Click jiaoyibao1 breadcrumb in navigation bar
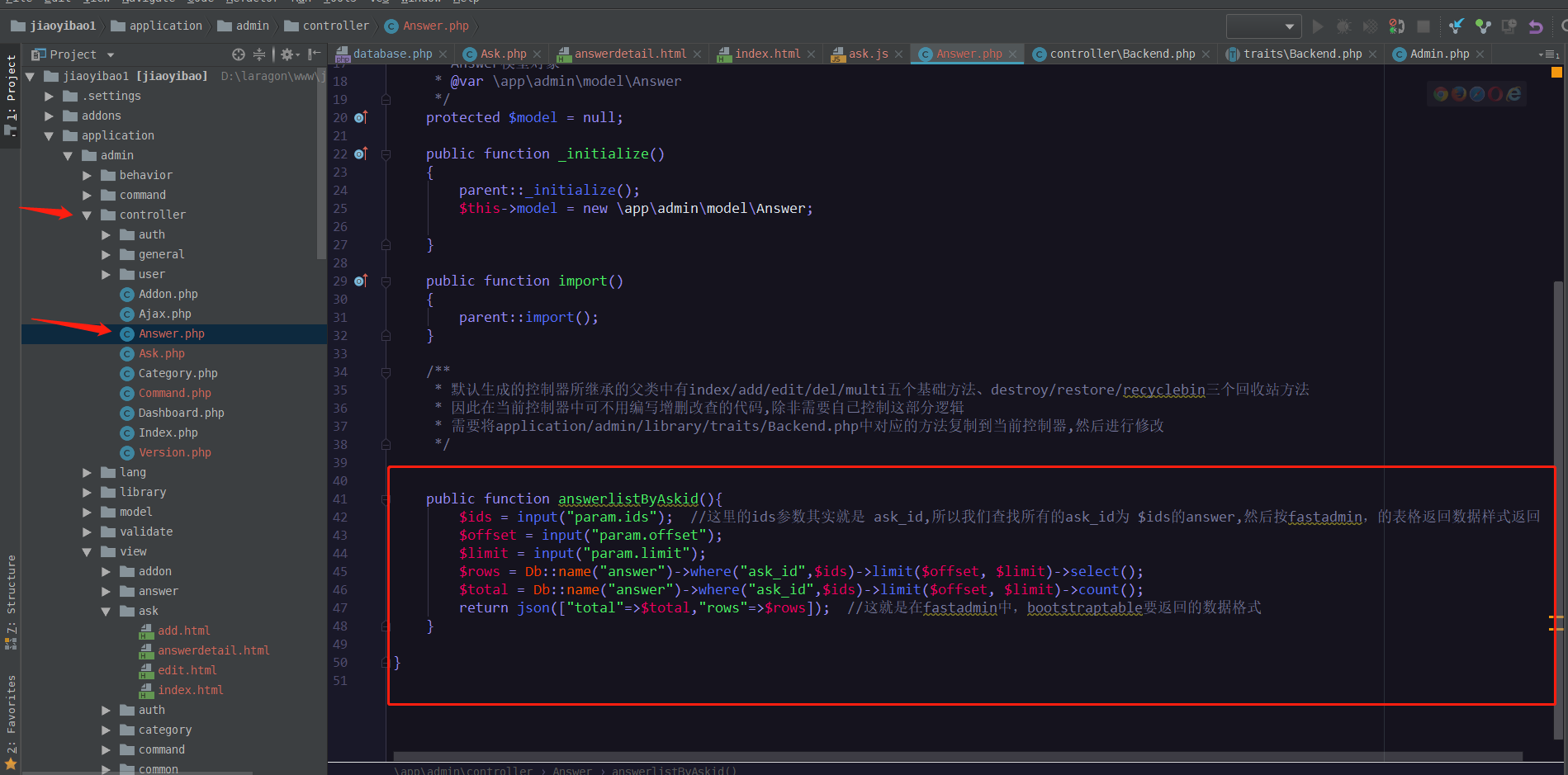1568x775 pixels. coord(54,26)
